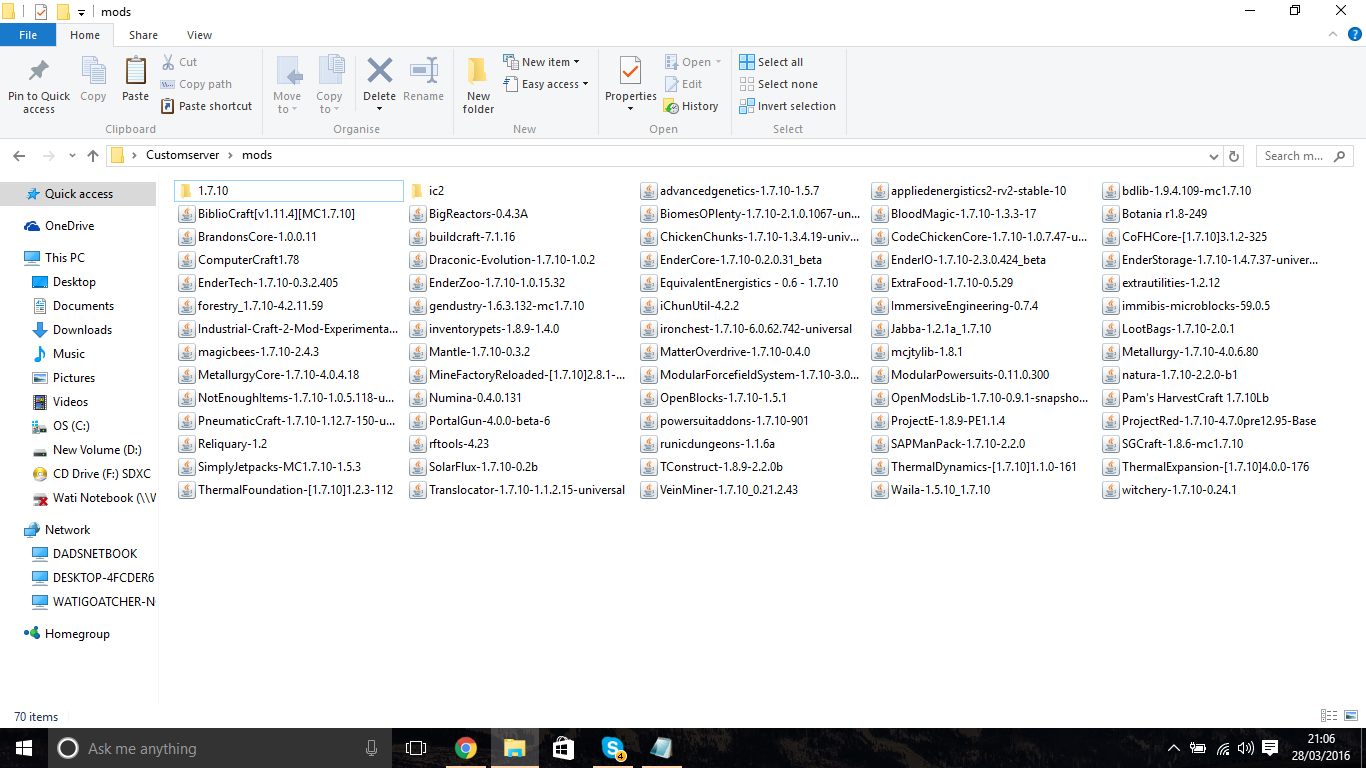
Task: Create a New folder
Action: point(478,86)
